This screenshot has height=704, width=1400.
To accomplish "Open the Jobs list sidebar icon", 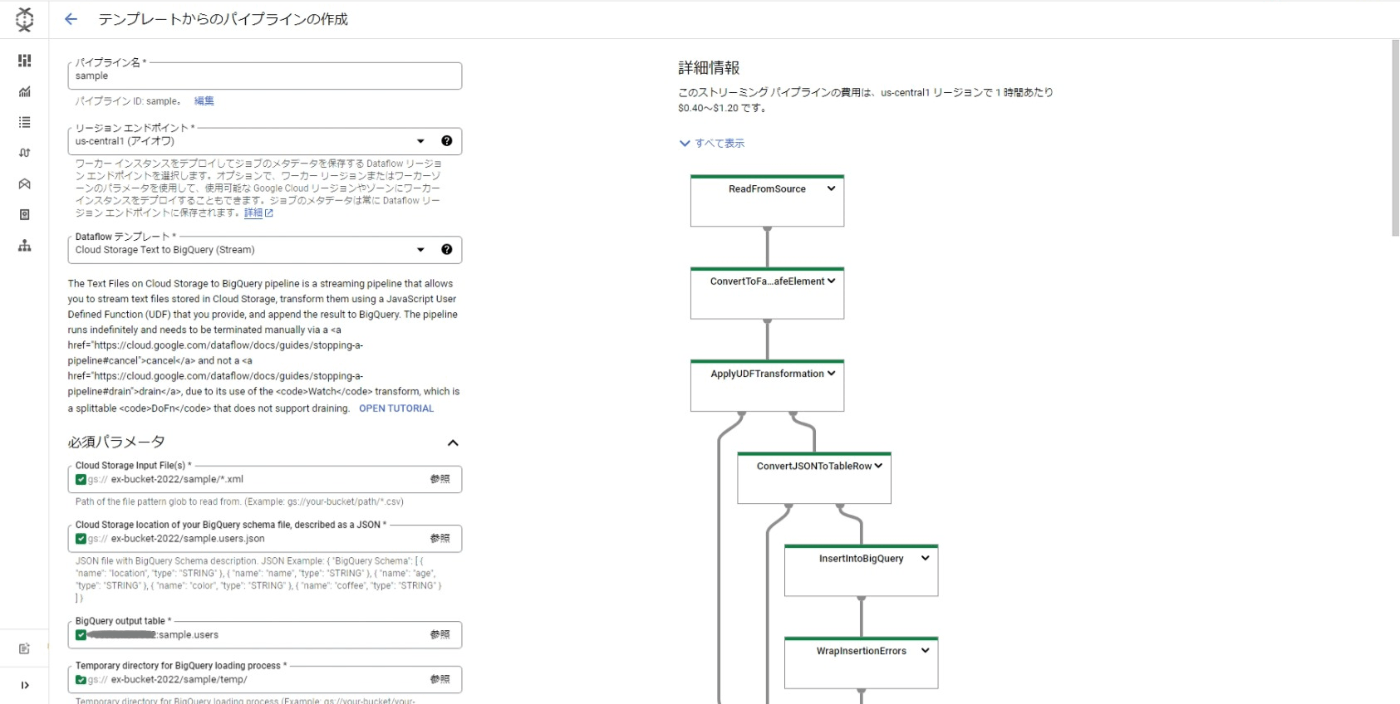I will coord(24,122).
